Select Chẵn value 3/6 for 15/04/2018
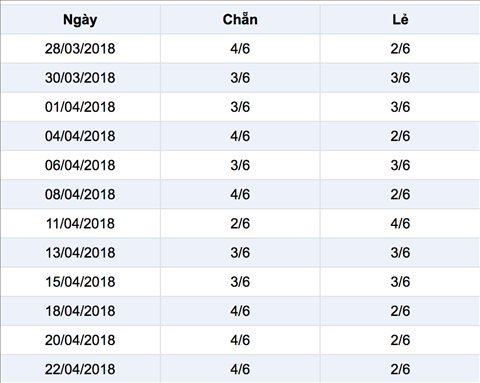The width and height of the screenshot is (480, 383). pyautogui.click(x=240, y=282)
